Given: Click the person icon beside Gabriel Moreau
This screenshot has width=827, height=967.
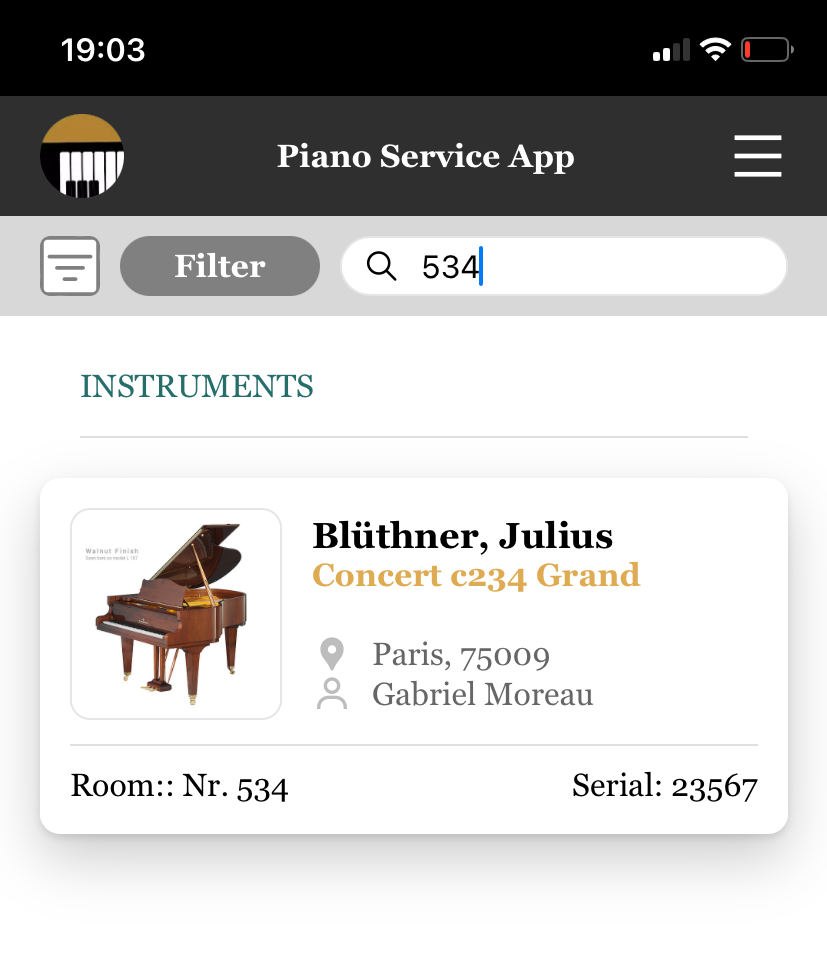Looking at the screenshot, I should [331, 694].
